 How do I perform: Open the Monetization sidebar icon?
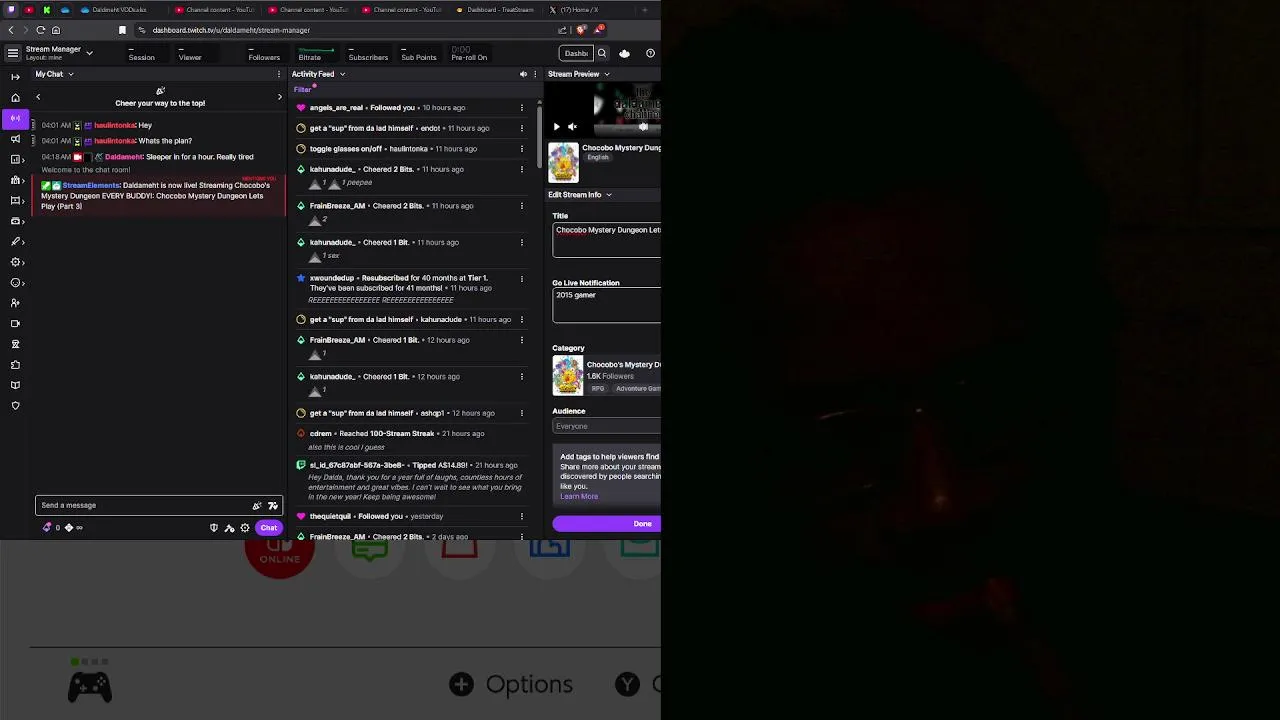click(x=15, y=221)
